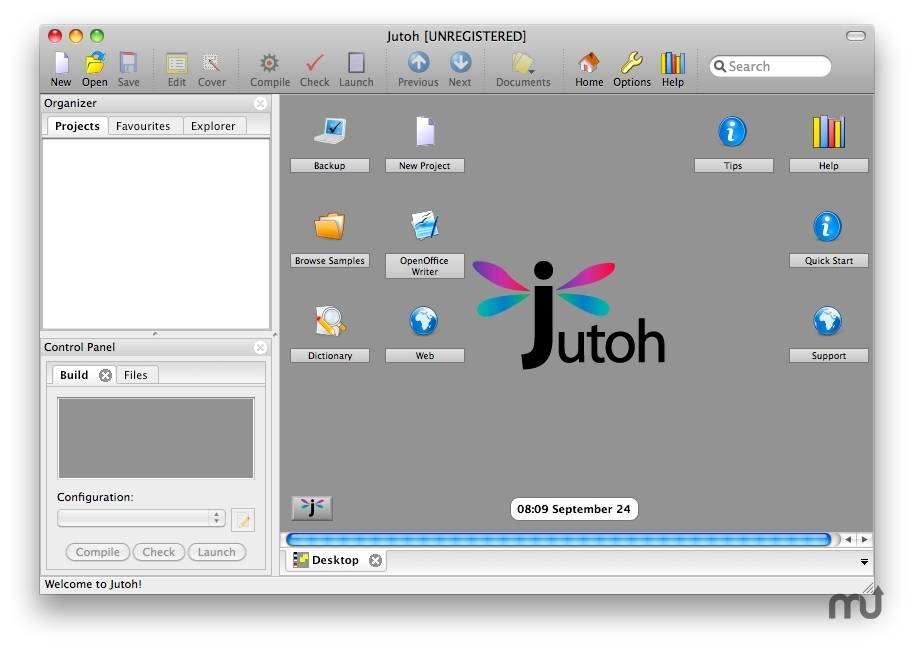Switch to the Favourites tab

(x=143, y=126)
